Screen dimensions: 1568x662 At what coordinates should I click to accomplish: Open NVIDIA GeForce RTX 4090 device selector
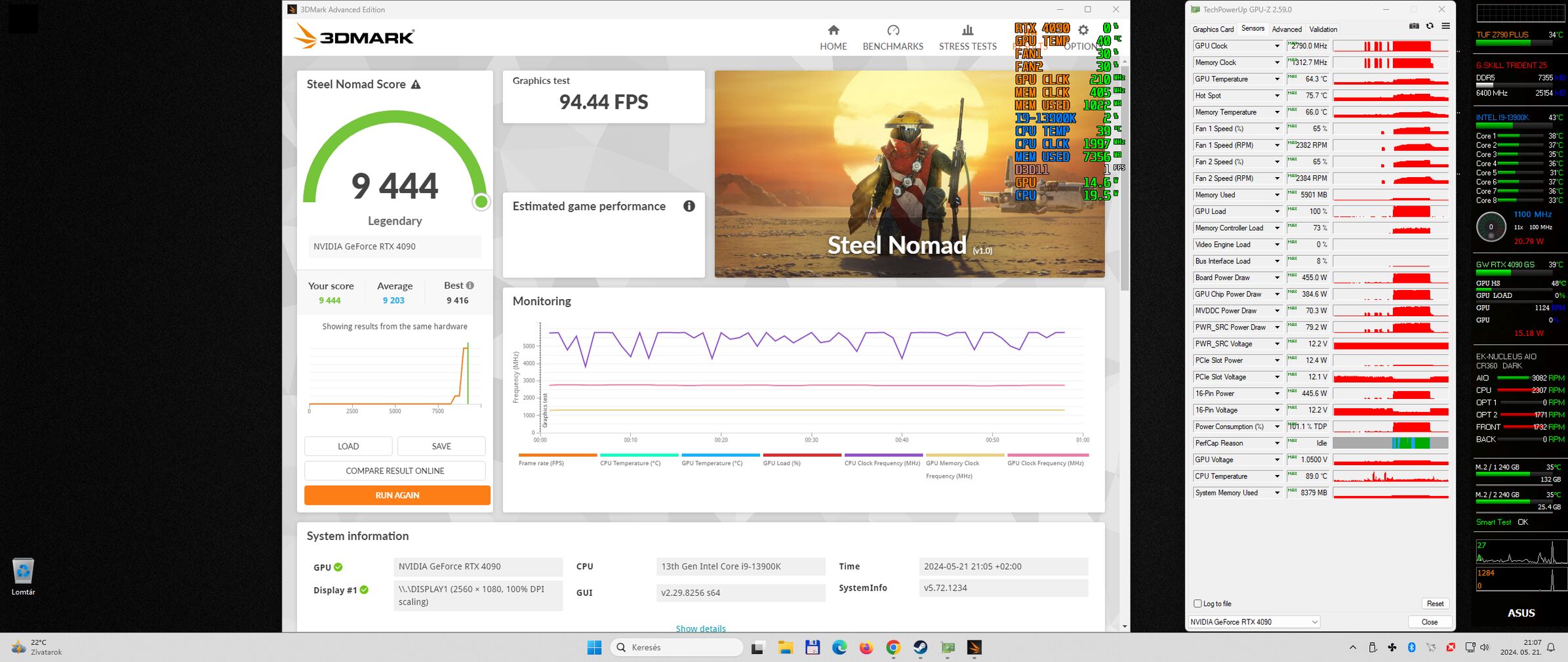(1253, 622)
